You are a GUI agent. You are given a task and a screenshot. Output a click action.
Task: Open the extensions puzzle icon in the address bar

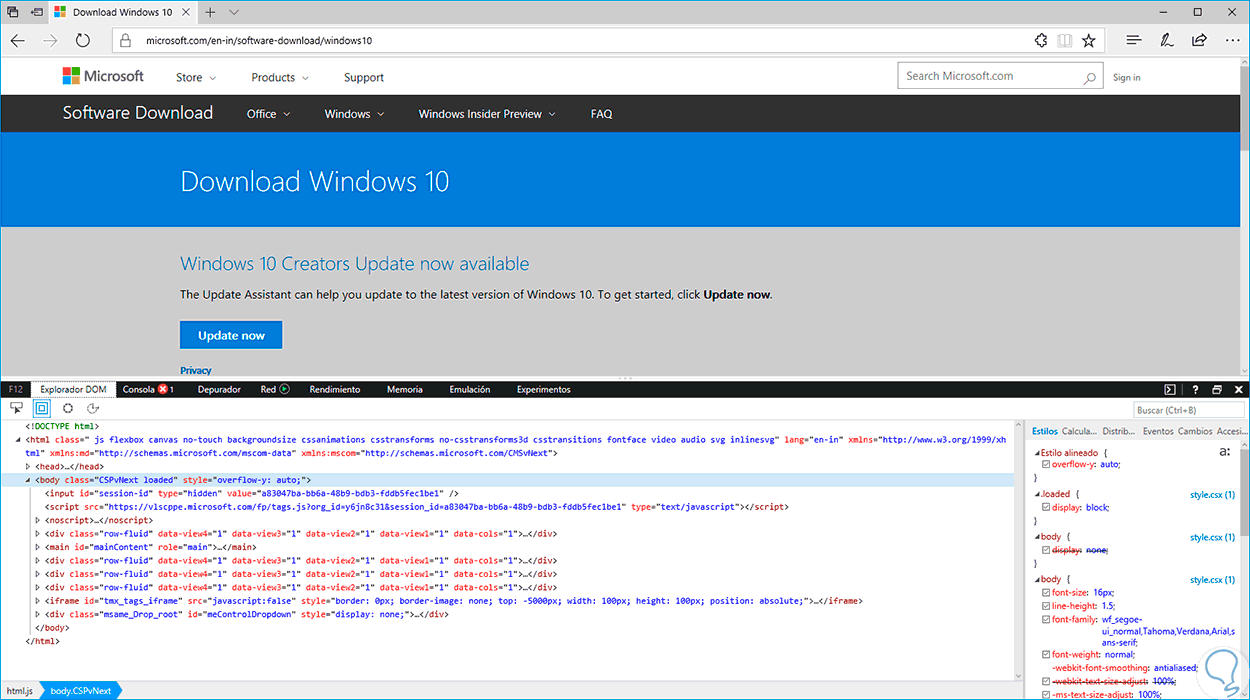click(x=1041, y=41)
